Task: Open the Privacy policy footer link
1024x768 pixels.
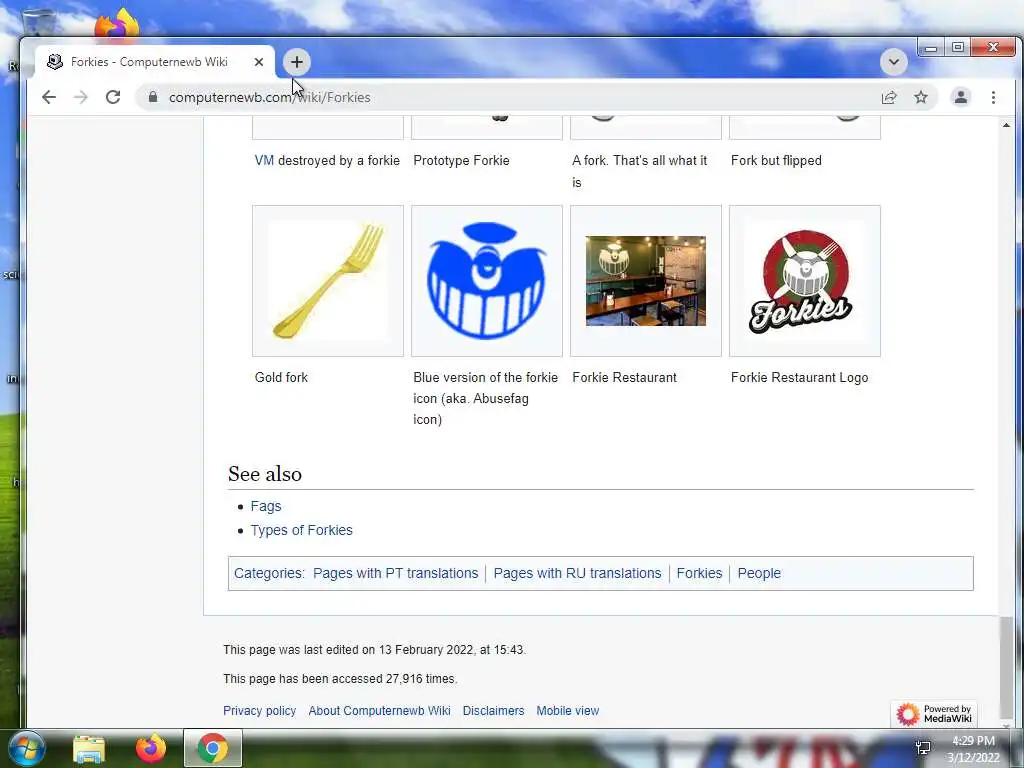Action: (259, 711)
